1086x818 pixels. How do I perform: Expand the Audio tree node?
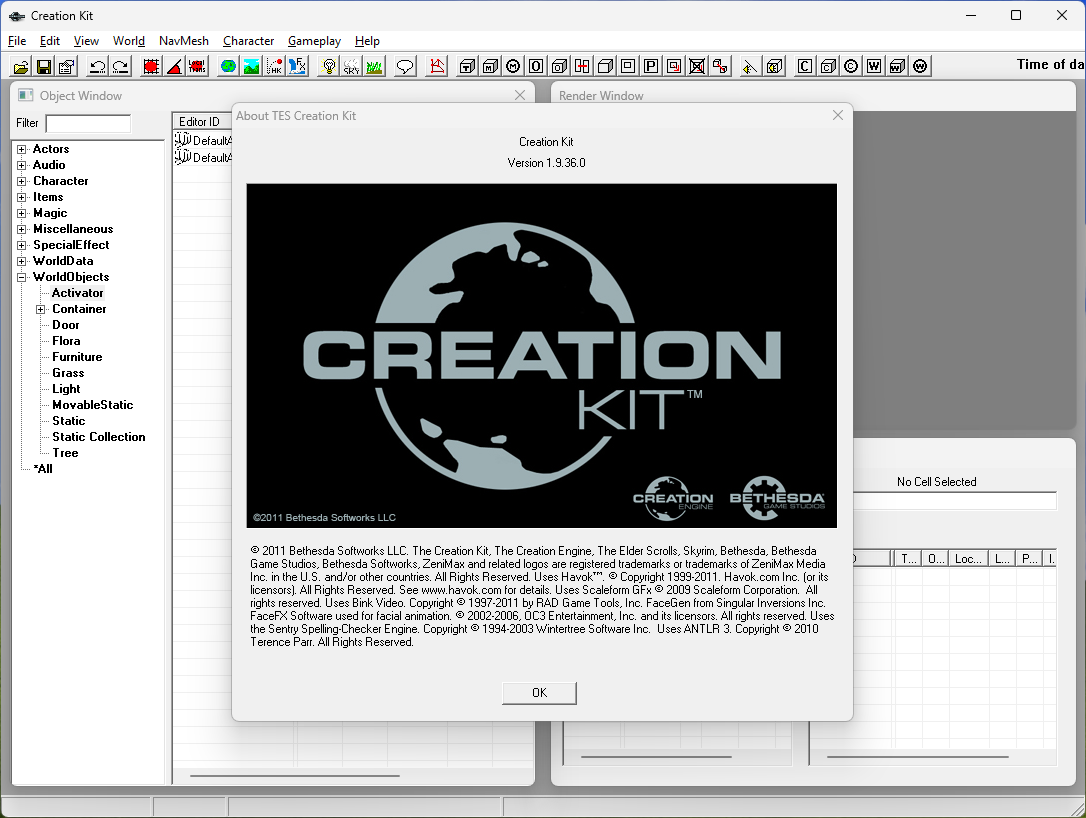point(21,166)
